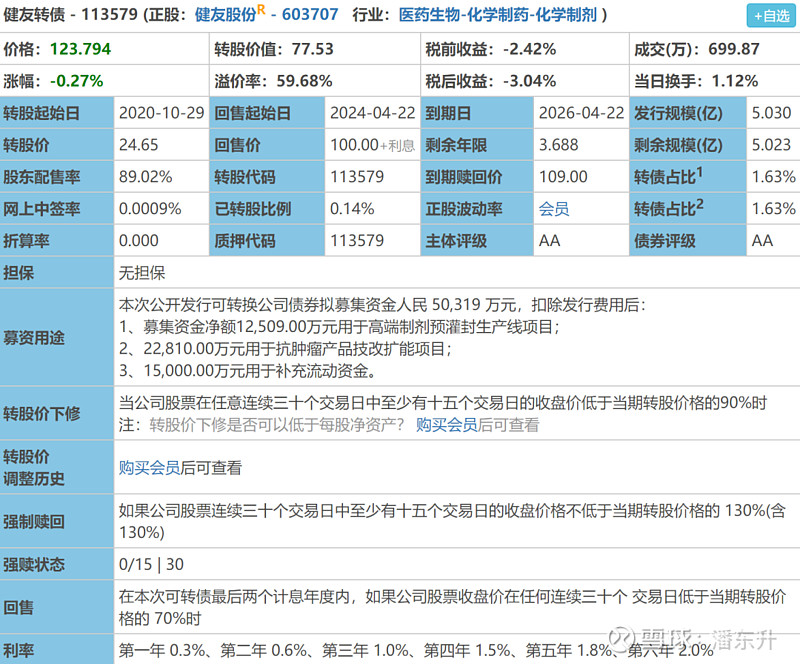Screen dimensions: 800x664
Task: Click the 担保 header cell
Action: pos(57,273)
